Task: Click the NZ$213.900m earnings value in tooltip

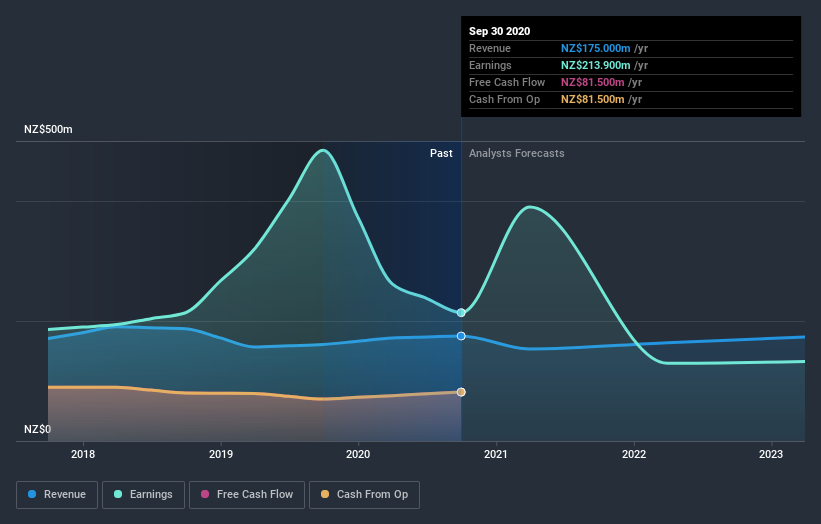Action: point(595,65)
